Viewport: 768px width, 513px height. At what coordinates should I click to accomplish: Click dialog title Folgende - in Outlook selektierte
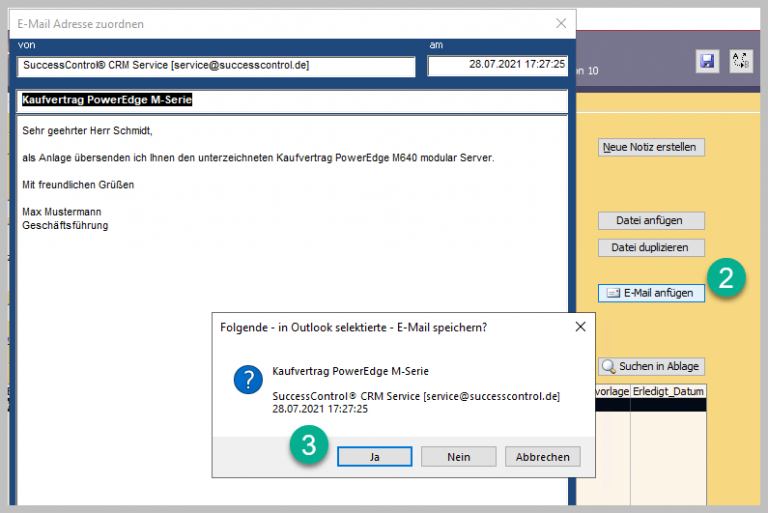[x=354, y=327]
